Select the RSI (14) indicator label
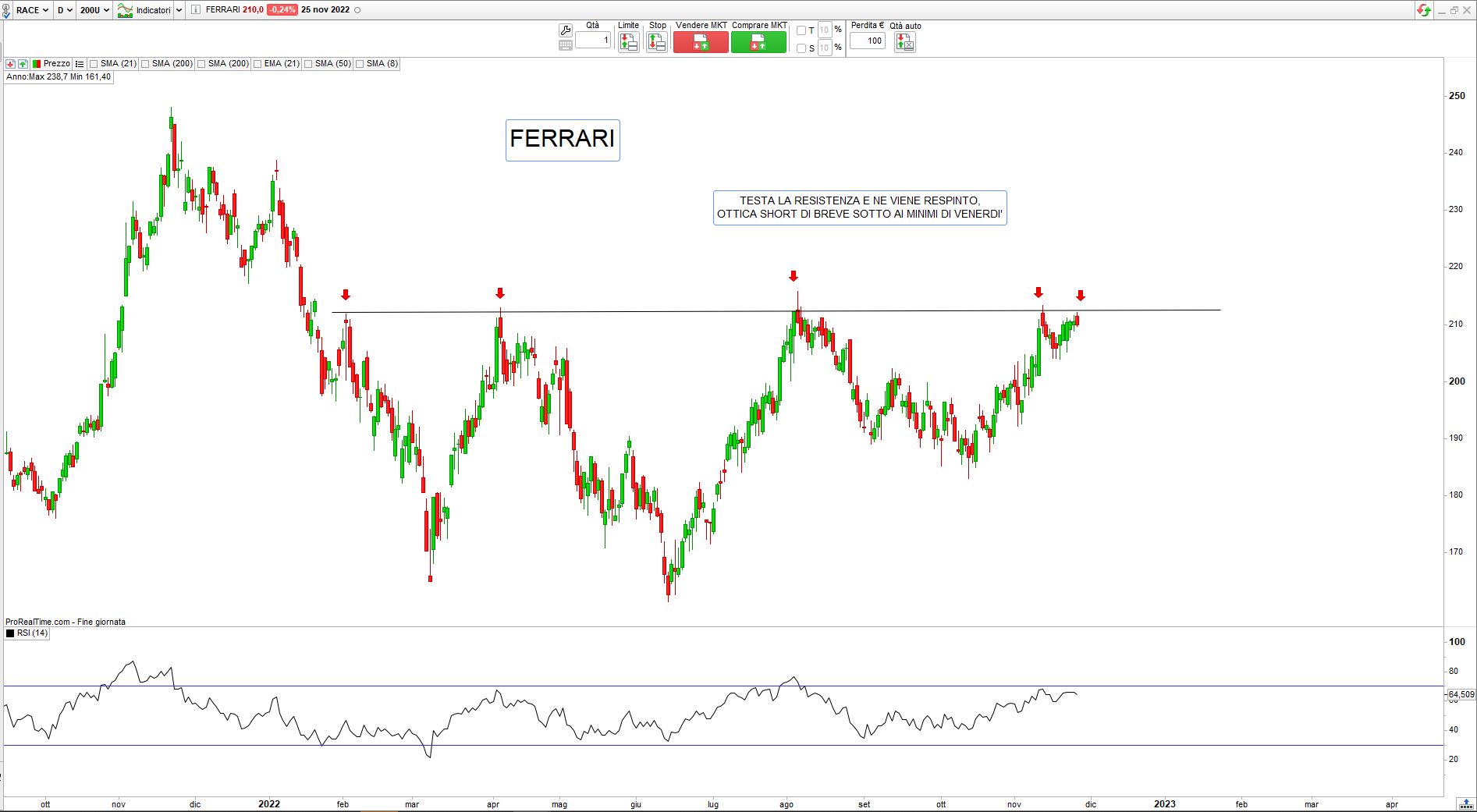Viewport: 1477px width, 812px height. [32, 633]
